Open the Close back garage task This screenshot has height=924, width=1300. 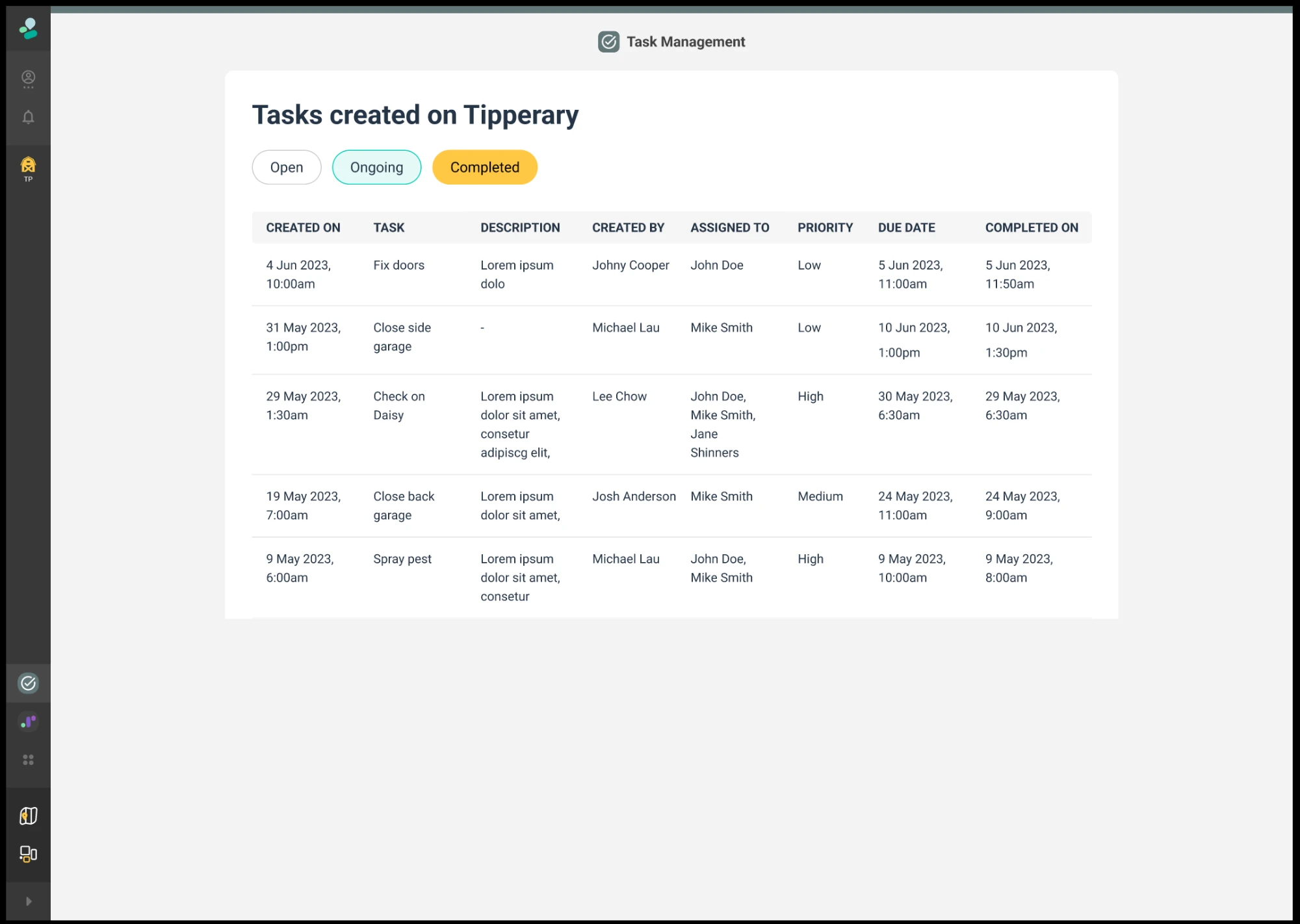pos(404,506)
